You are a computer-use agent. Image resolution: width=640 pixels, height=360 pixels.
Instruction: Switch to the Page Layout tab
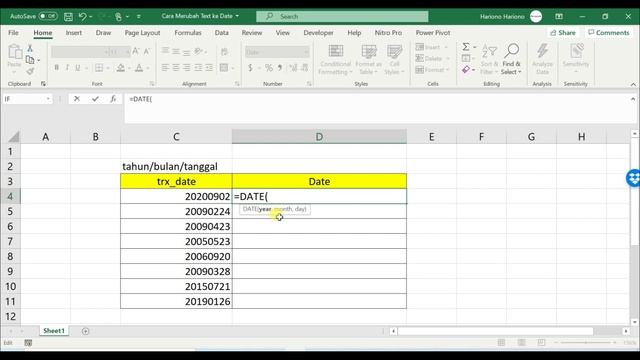[x=142, y=33]
